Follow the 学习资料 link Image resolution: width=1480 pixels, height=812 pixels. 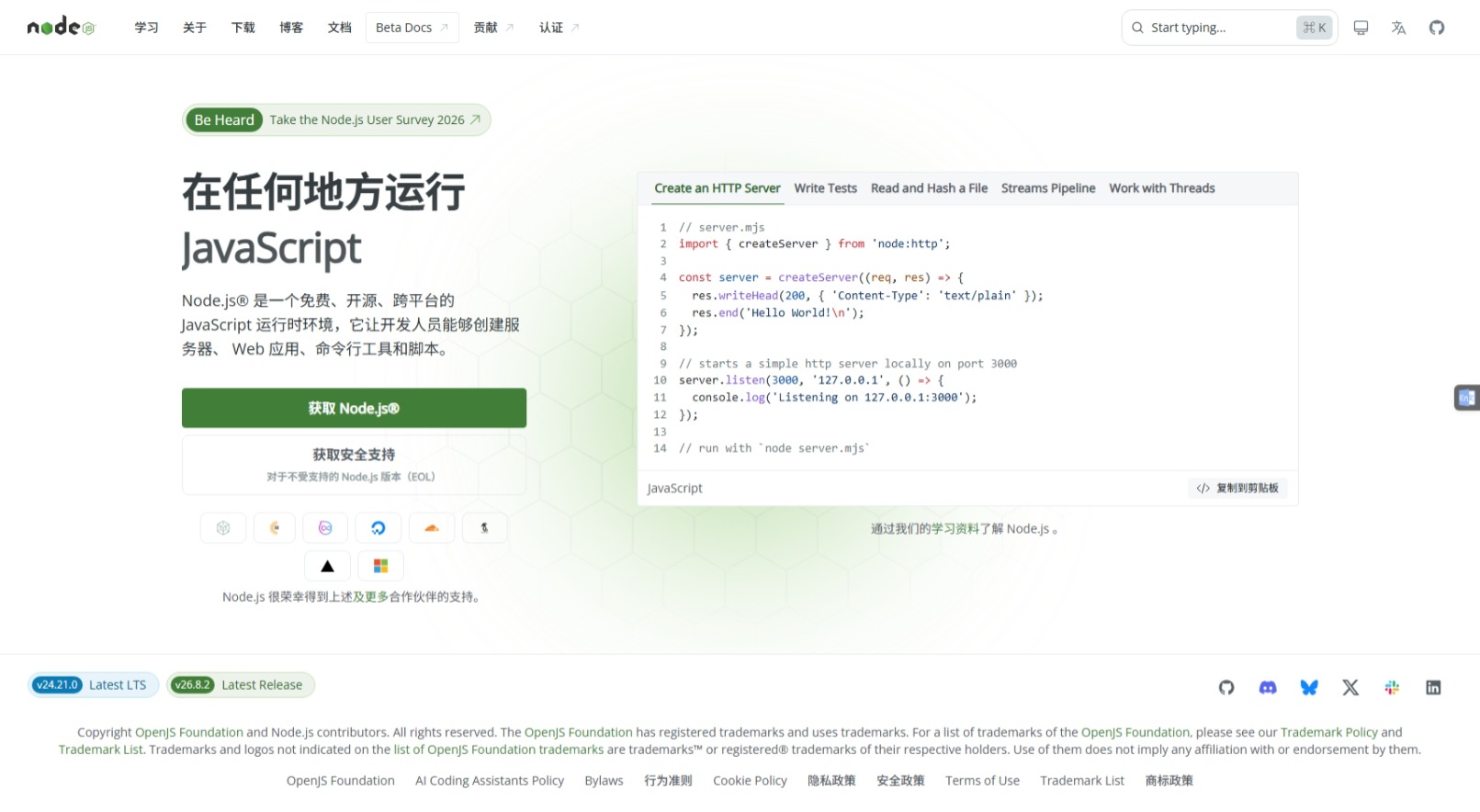point(955,529)
